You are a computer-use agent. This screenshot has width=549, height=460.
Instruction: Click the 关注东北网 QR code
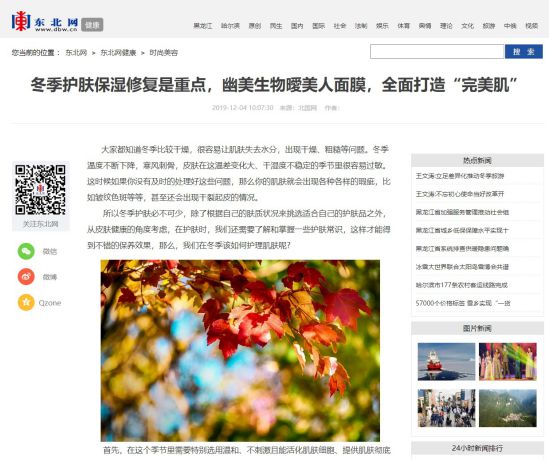pos(41,189)
